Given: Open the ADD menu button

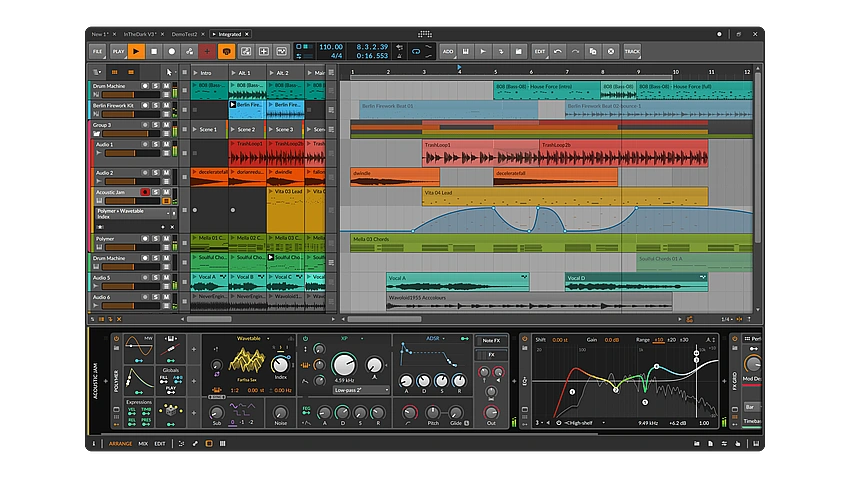Looking at the screenshot, I should [x=448, y=51].
